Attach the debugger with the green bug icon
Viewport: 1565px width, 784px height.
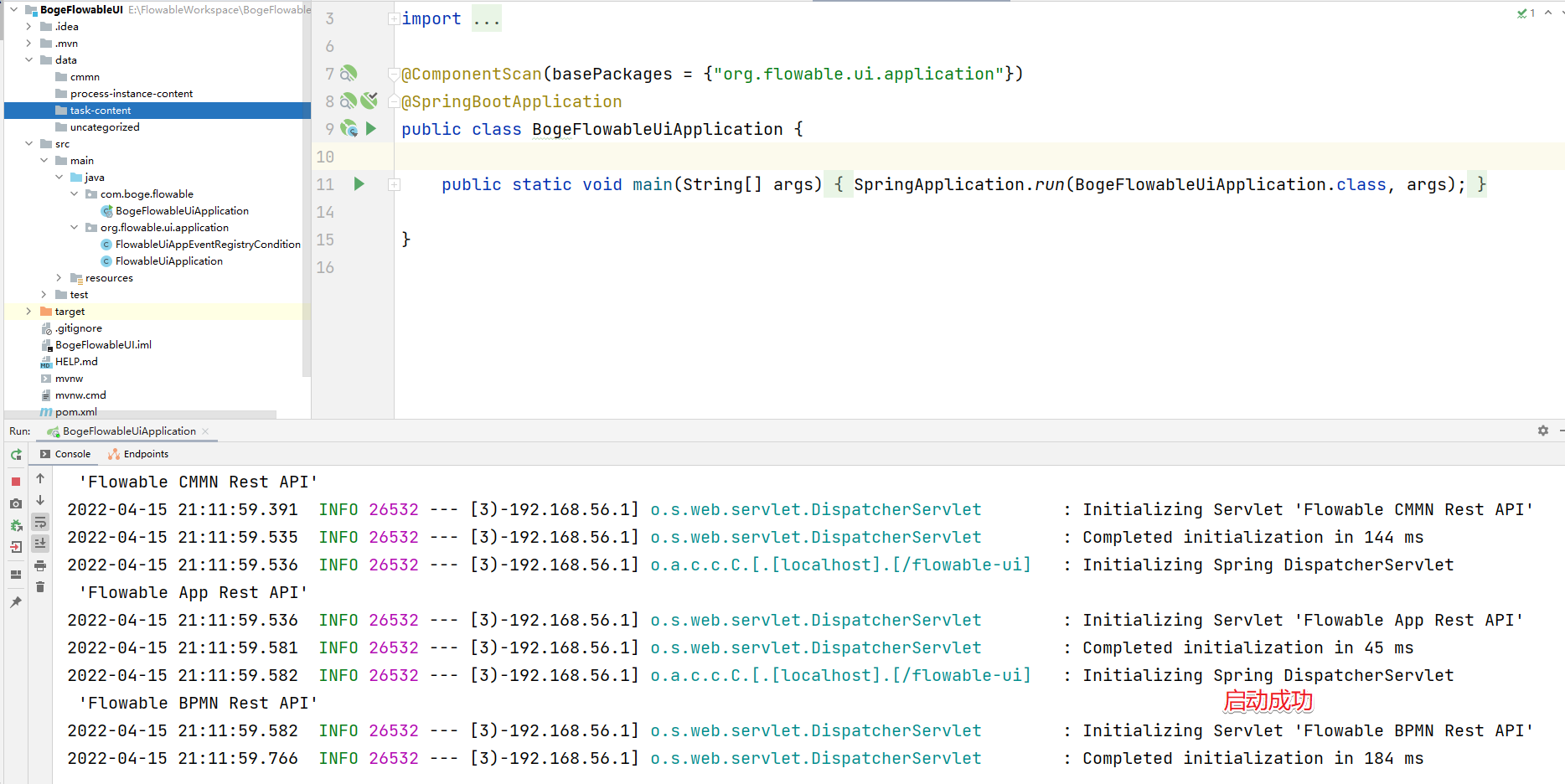point(16,525)
